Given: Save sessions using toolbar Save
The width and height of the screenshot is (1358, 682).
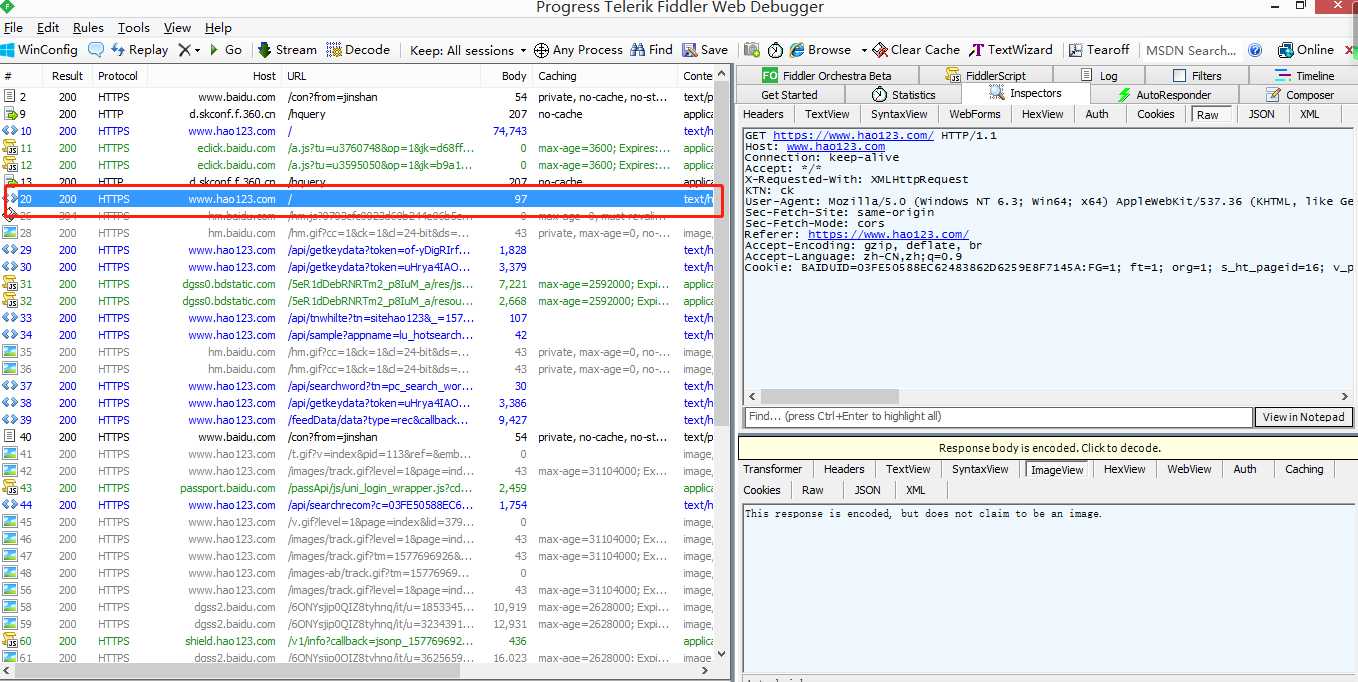Looking at the screenshot, I should (705, 49).
